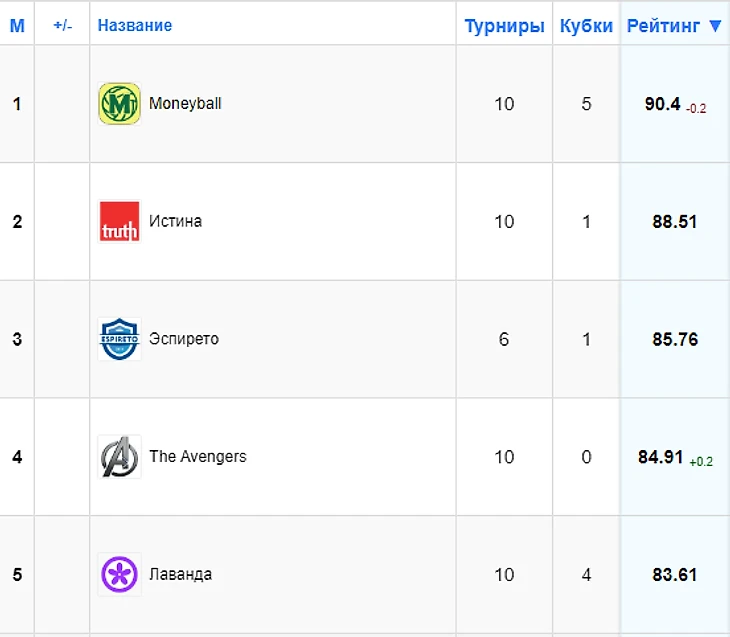This screenshot has height=637, width=730.
Task: Sort the table by Турниры column
Action: (504, 26)
